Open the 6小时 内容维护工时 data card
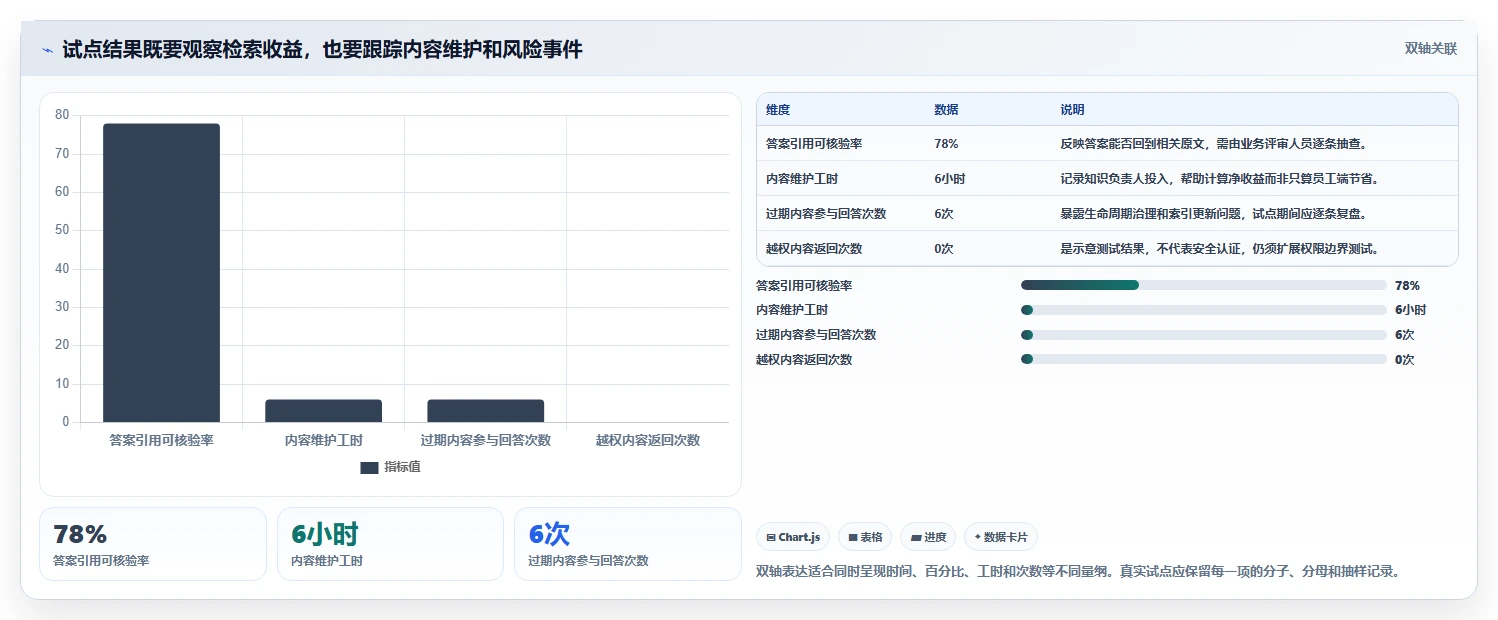Image resolution: width=1498 pixels, height=620 pixels. pyautogui.click(x=390, y=544)
